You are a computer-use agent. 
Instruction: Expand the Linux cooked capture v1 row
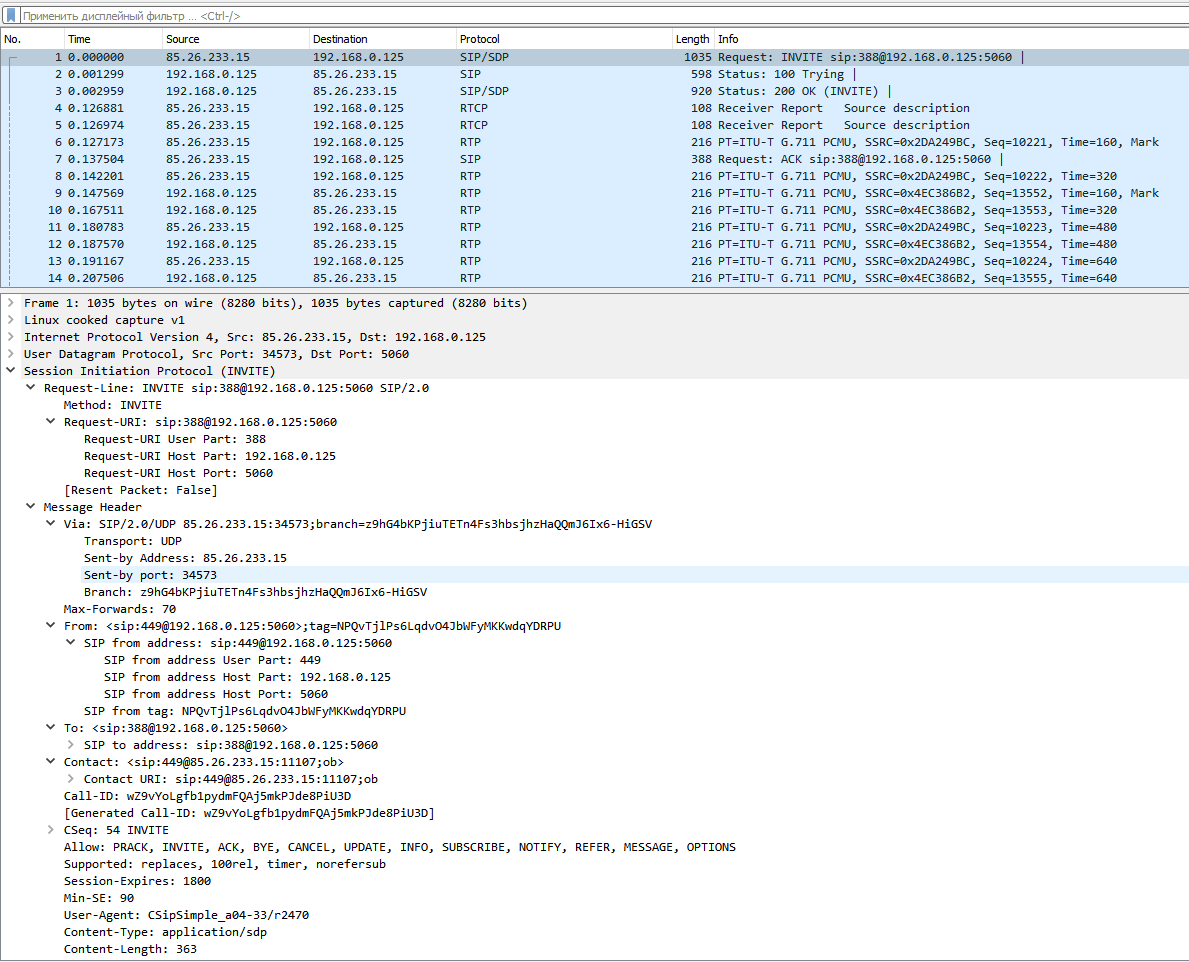pos(10,320)
